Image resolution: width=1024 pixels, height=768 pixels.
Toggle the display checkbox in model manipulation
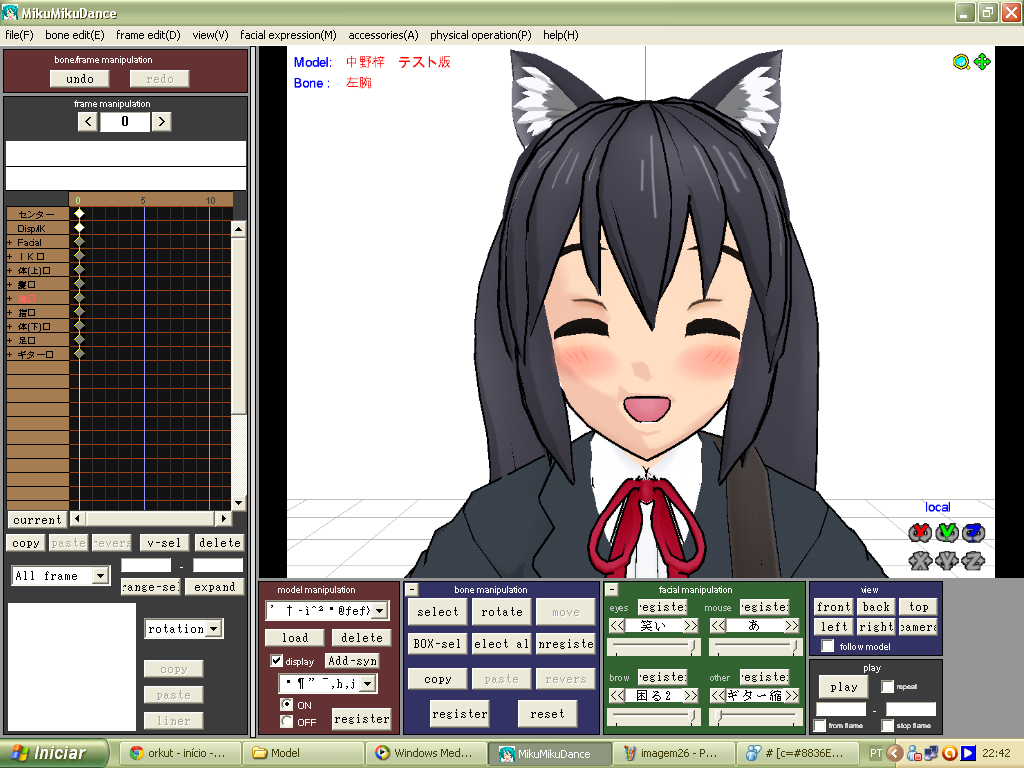click(277, 661)
